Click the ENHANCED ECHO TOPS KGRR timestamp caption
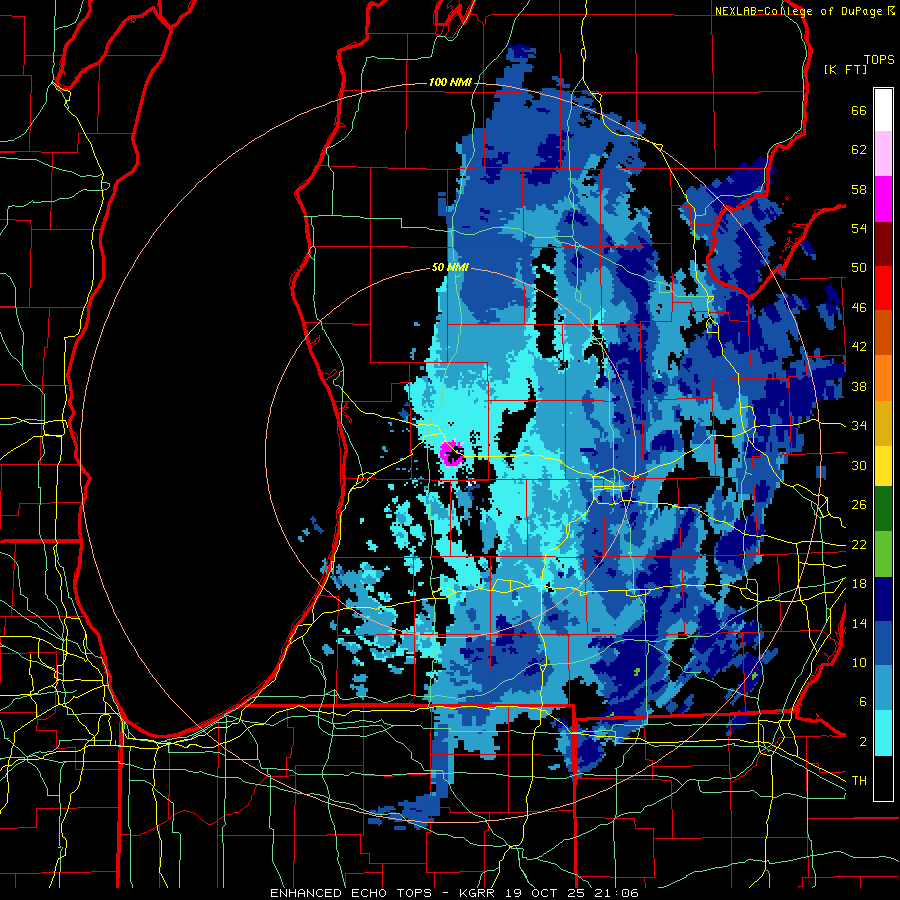Image resolution: width=900 pixels, height=900 pixels. (x=454, y=893)
